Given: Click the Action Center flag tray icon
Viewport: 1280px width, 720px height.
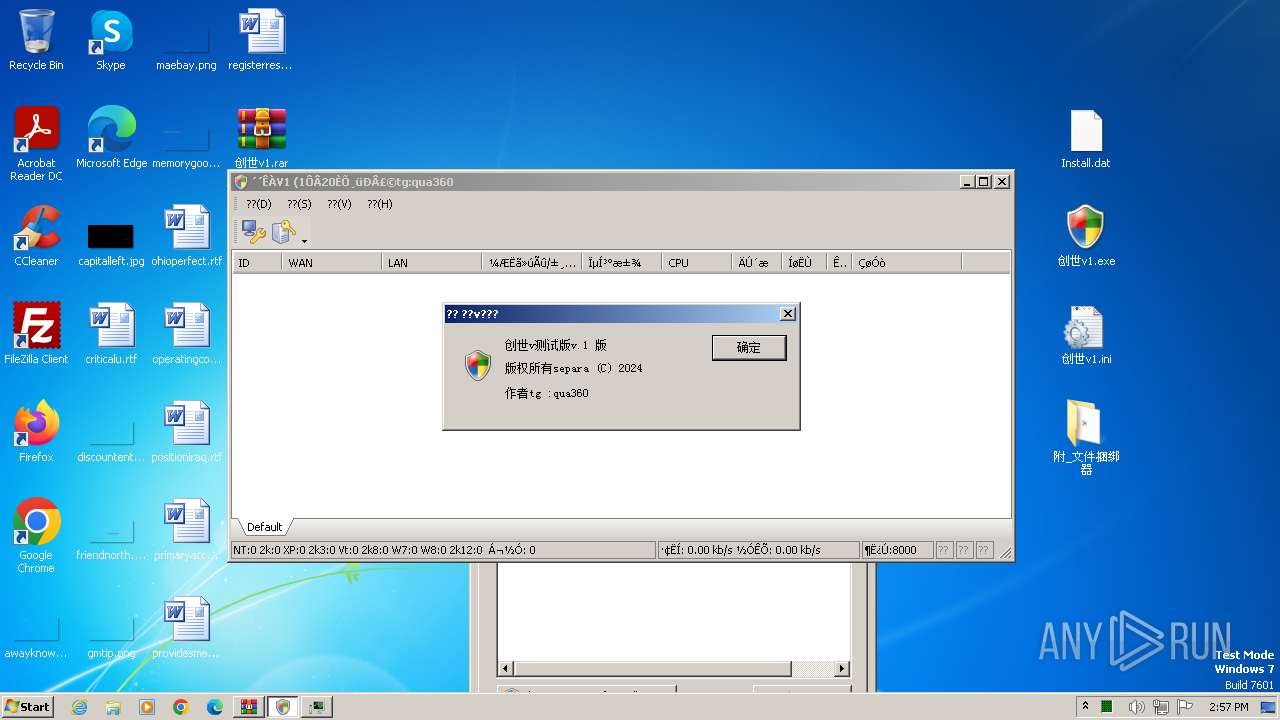Looking at the screenshot, I should (1185, 707).
